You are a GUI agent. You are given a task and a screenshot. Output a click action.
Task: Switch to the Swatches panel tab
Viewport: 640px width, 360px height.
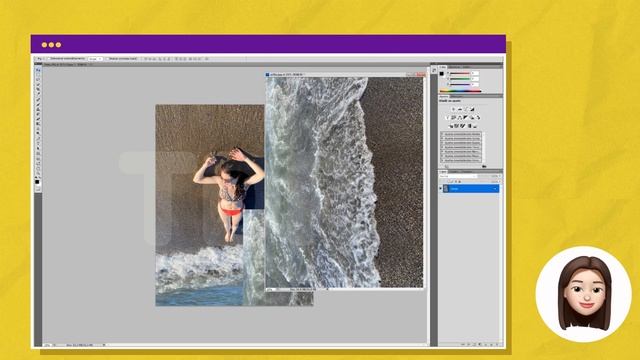click(x=454, y=67)
